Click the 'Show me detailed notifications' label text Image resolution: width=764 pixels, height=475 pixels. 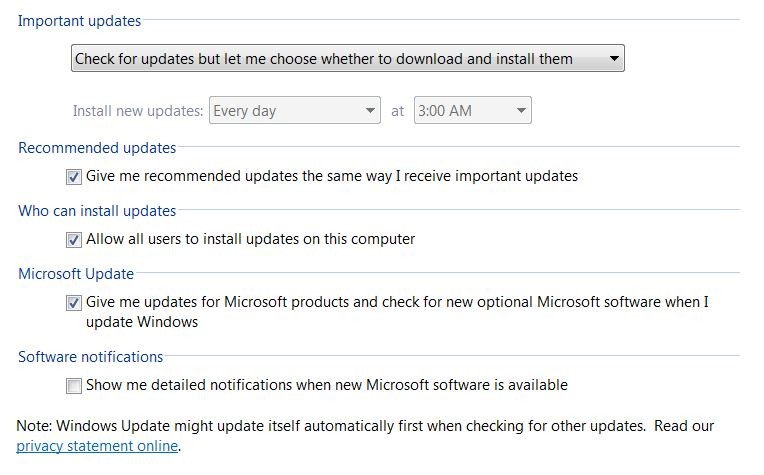point(326,384)
